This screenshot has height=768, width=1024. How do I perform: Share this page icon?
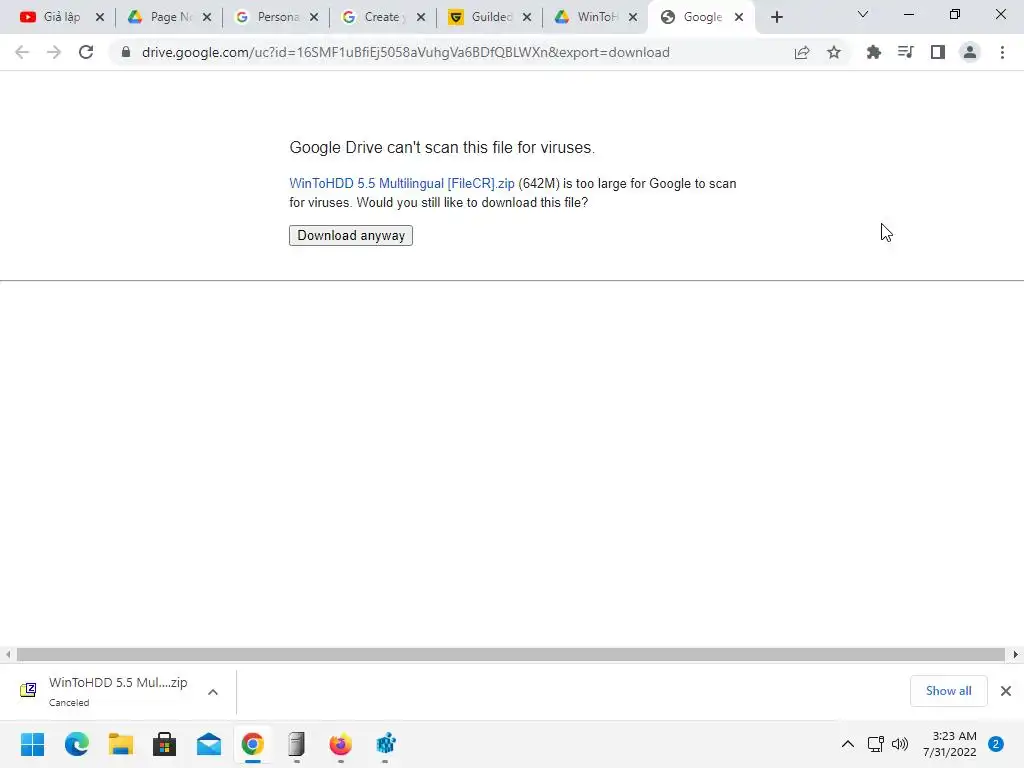coord(802,52)
